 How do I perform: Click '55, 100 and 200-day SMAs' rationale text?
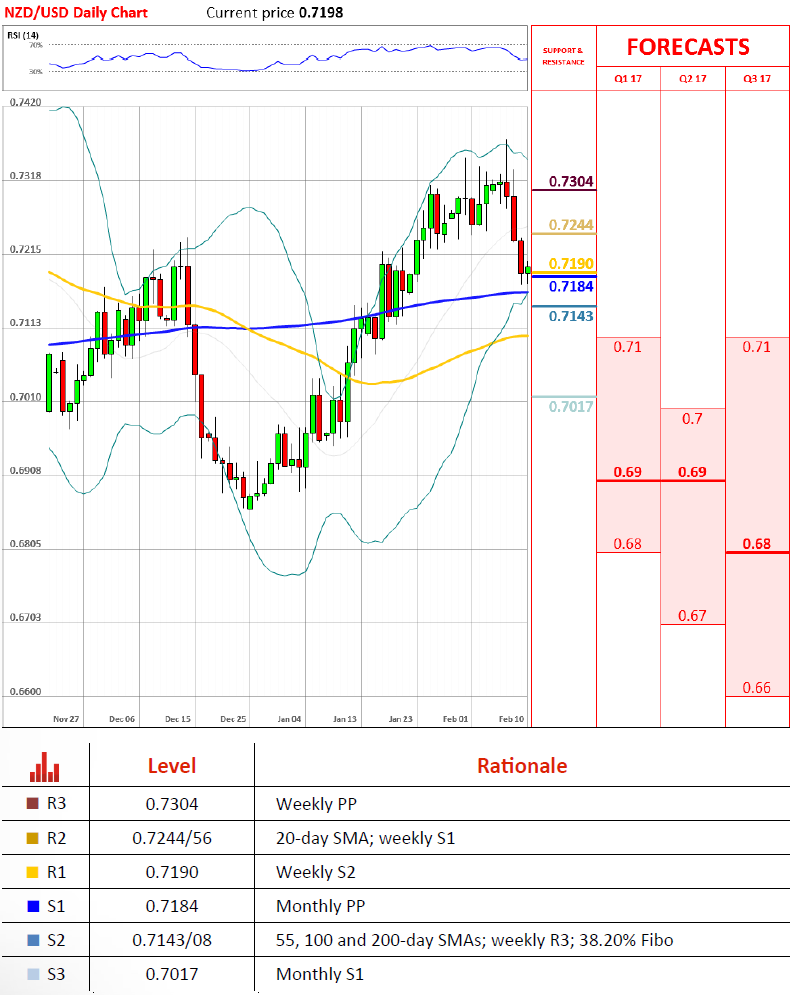pyautogui.click(x=380, y=940)
